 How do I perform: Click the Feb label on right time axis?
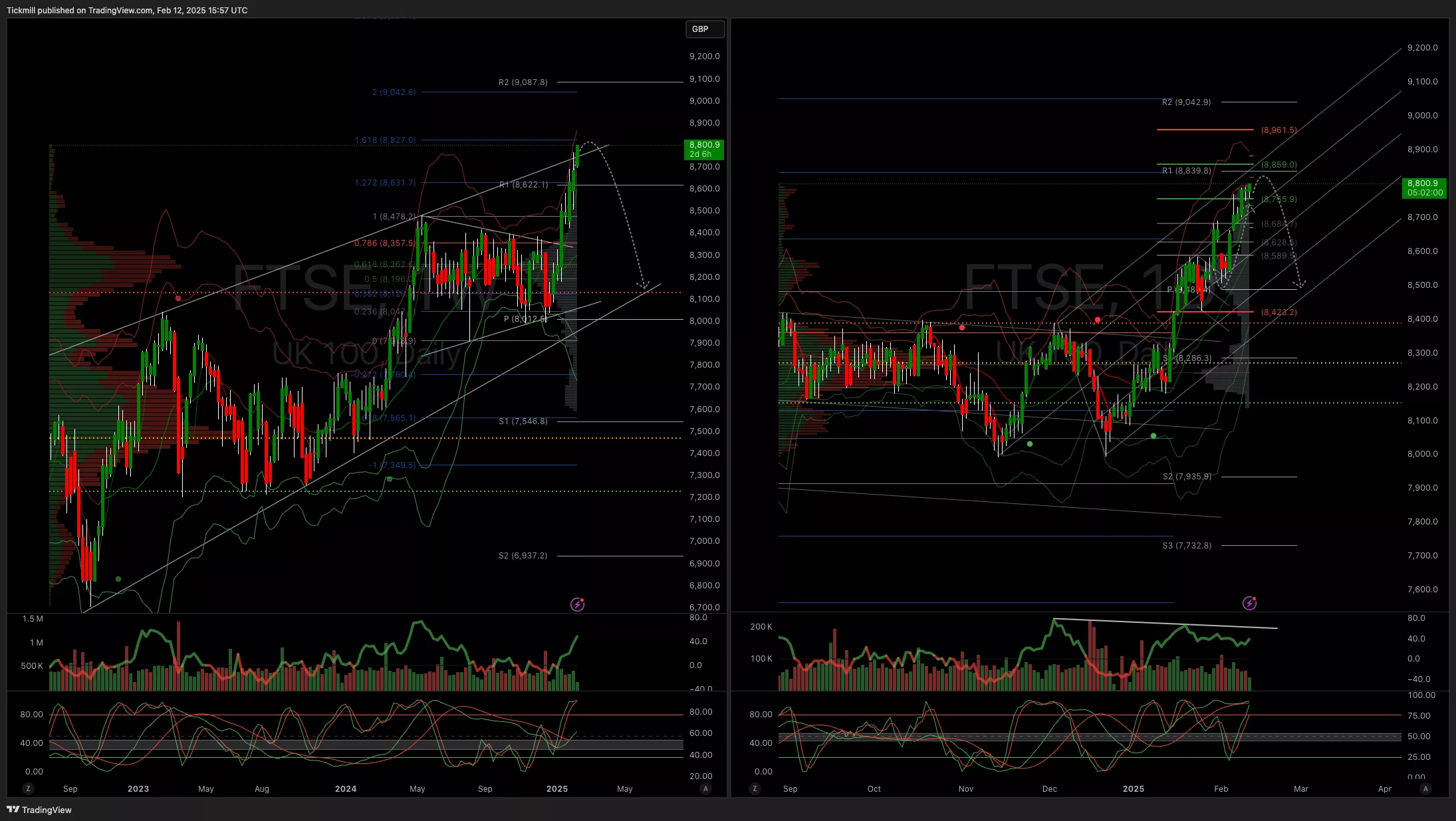pyautogui.click(x=1221, y=788)
